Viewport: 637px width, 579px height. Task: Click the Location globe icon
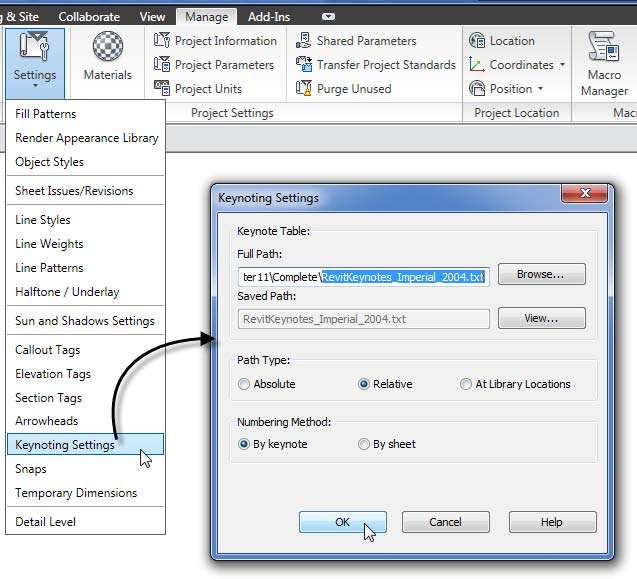click(x=477, y=40)
